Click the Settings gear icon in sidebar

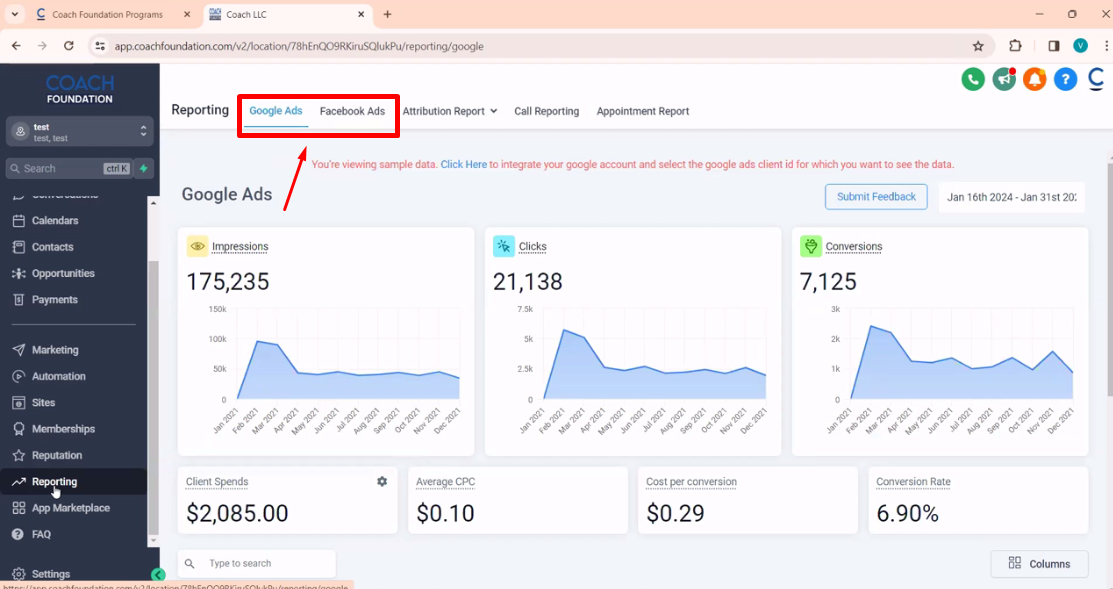click(19, 573)
